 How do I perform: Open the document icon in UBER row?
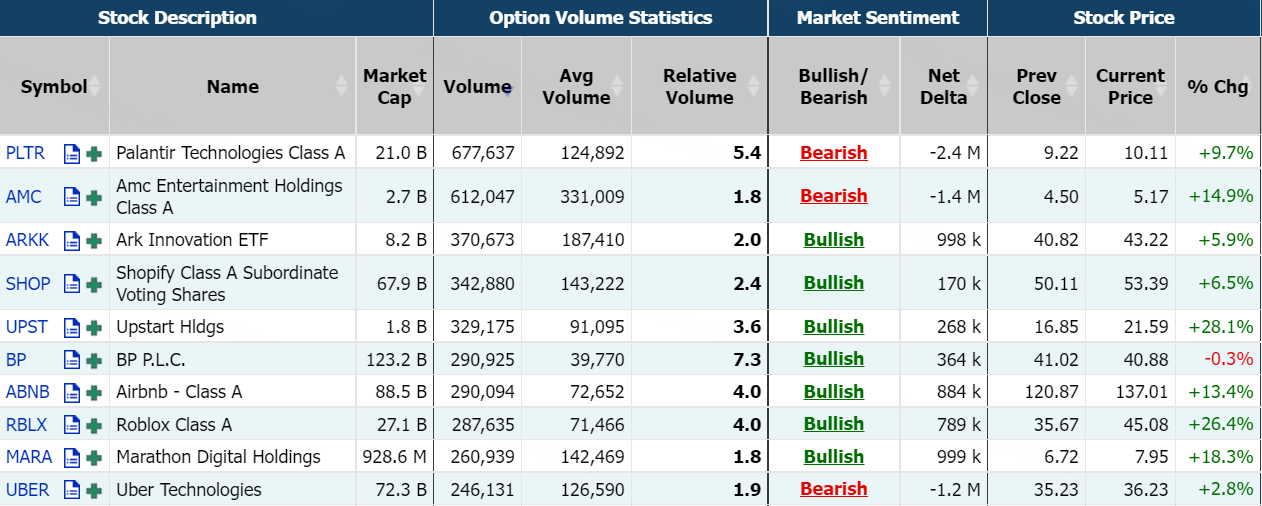[x=71, y=490]
